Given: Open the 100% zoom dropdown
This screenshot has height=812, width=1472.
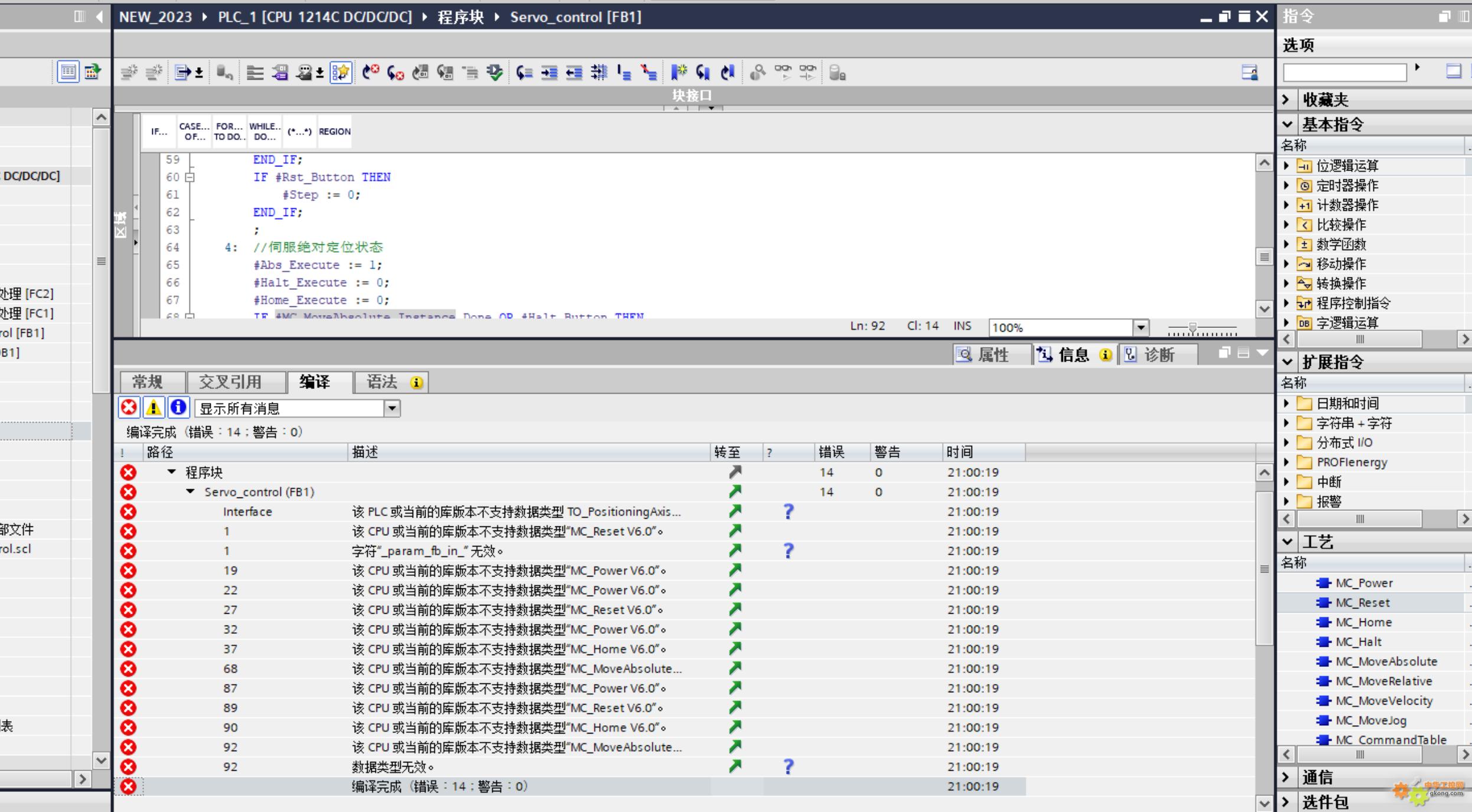Looking at the screenshot, I should [x=1141, y=327].
